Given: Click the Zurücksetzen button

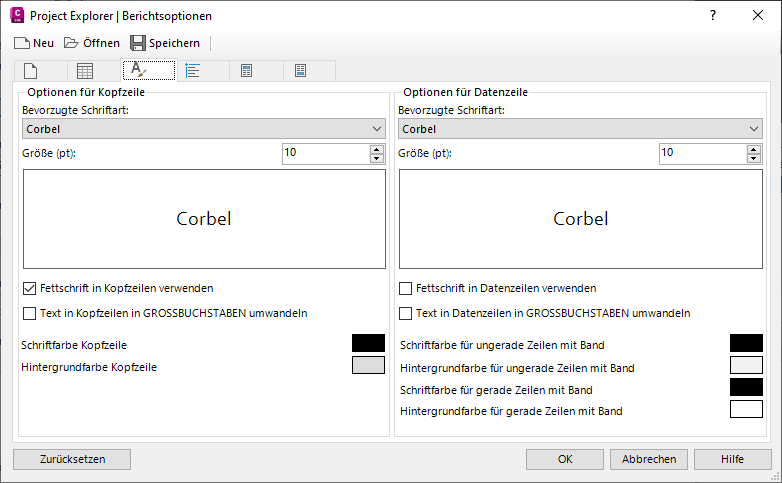Looking at the screenshot, I should [72, 459].
